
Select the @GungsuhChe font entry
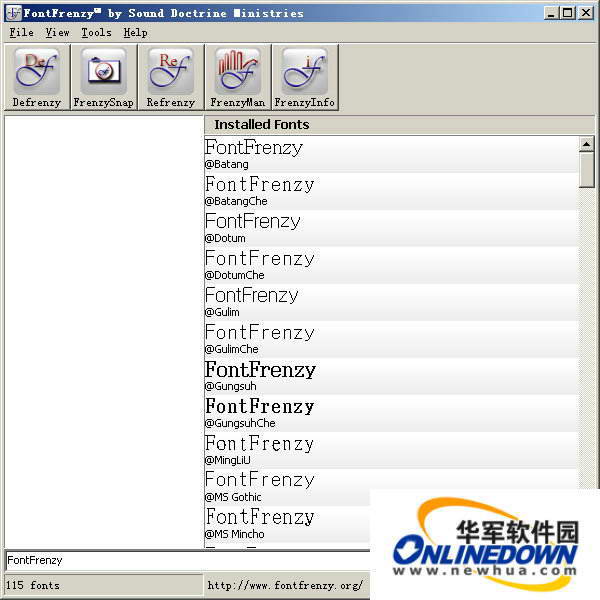point(391,414)
